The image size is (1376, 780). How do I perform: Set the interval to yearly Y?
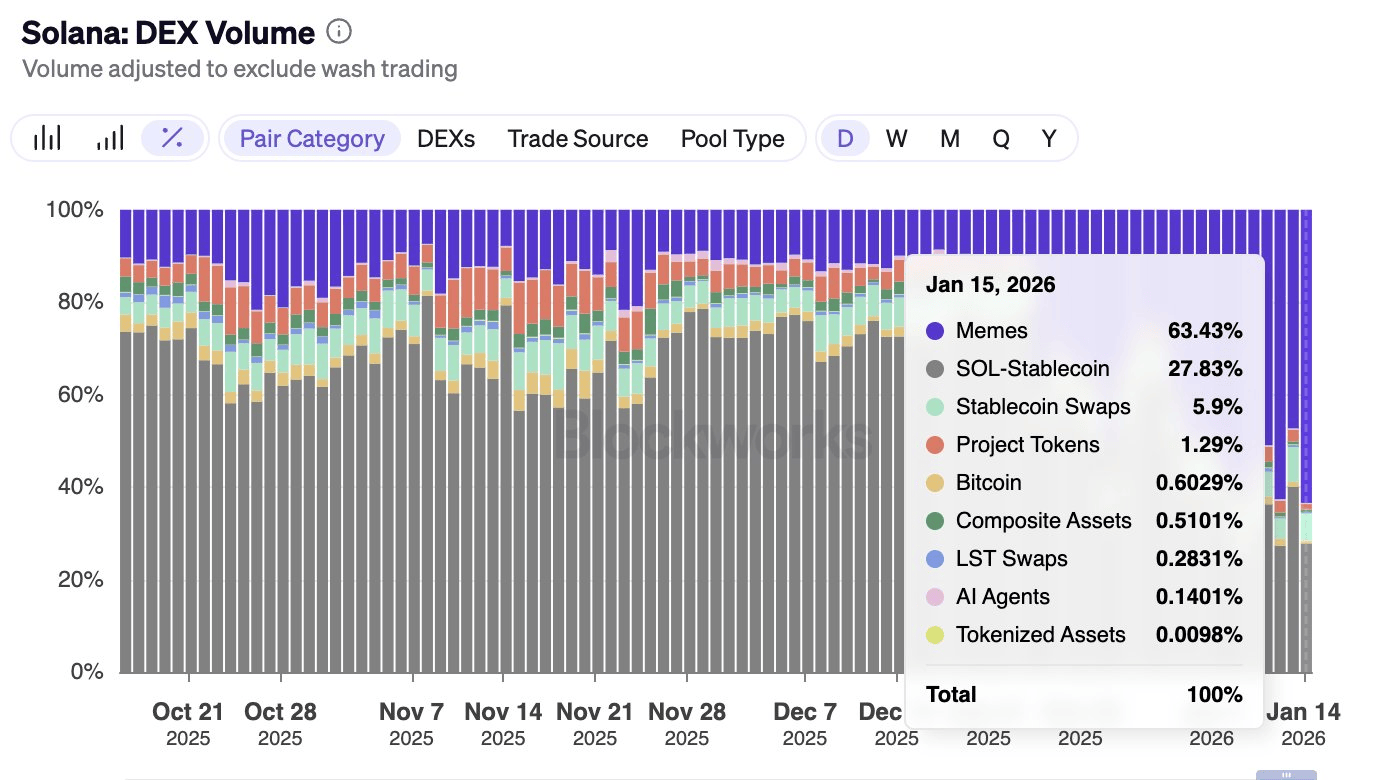(x=1048, y=138)
